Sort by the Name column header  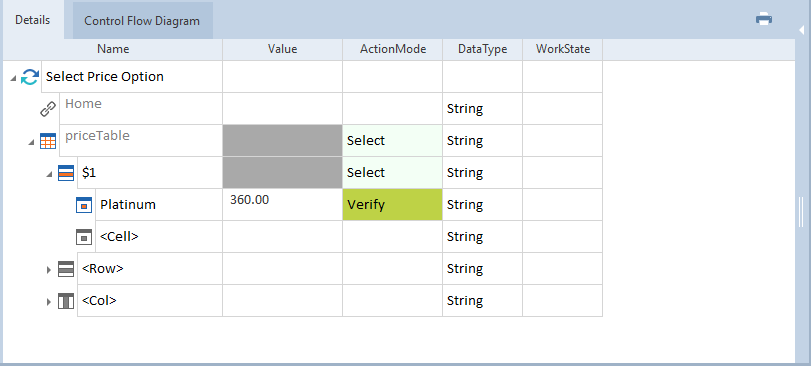pos(113,49)
